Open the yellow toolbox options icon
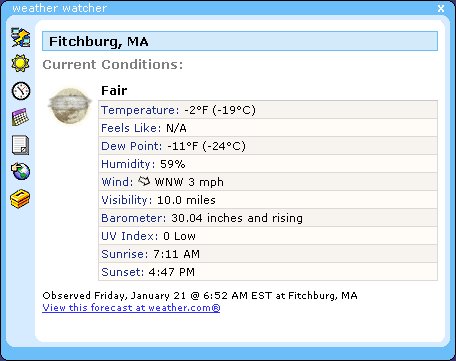This screenshot has width=456, height=361. tap(20, 199)
